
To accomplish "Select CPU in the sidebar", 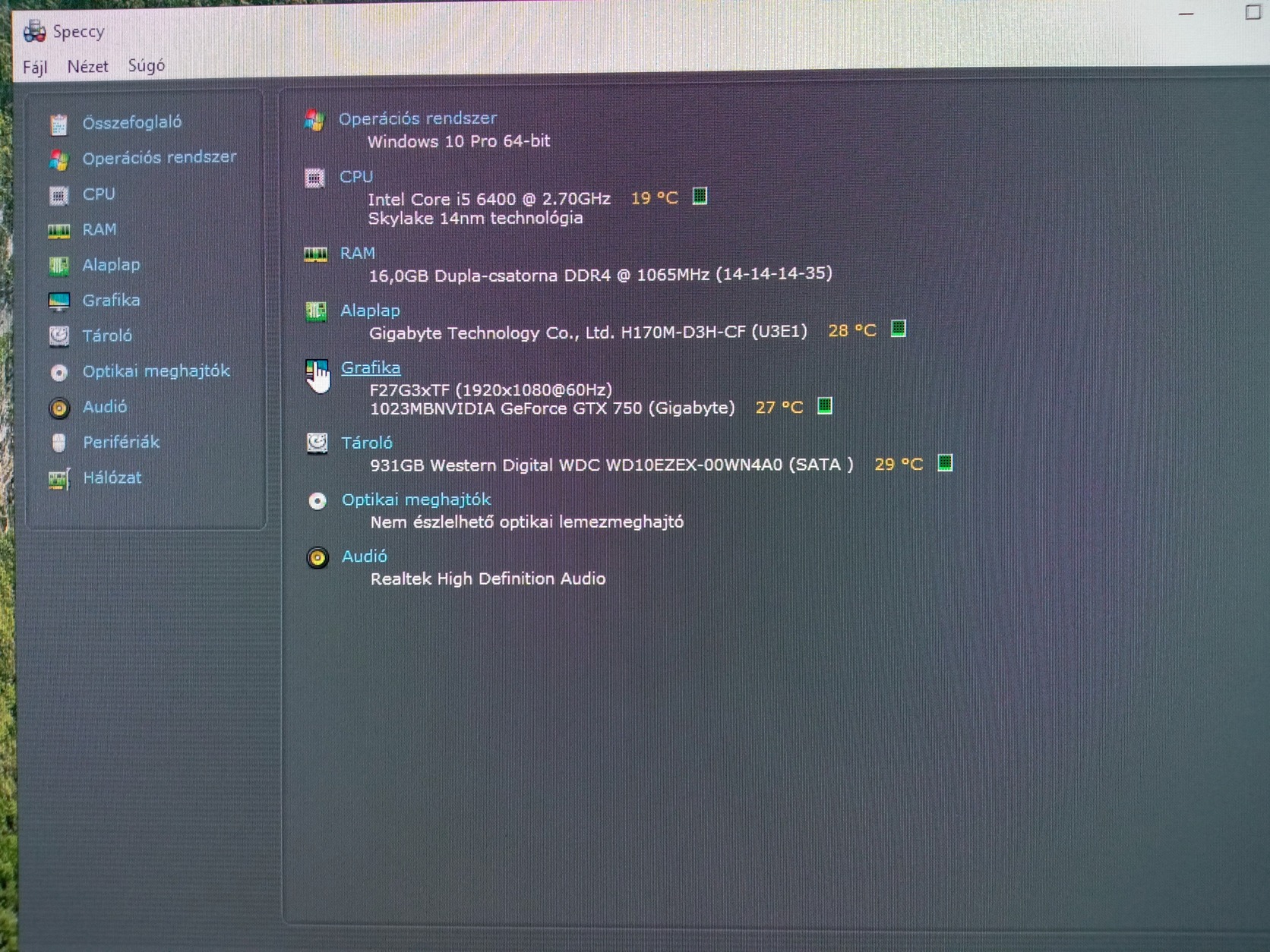I will (99, 194).
